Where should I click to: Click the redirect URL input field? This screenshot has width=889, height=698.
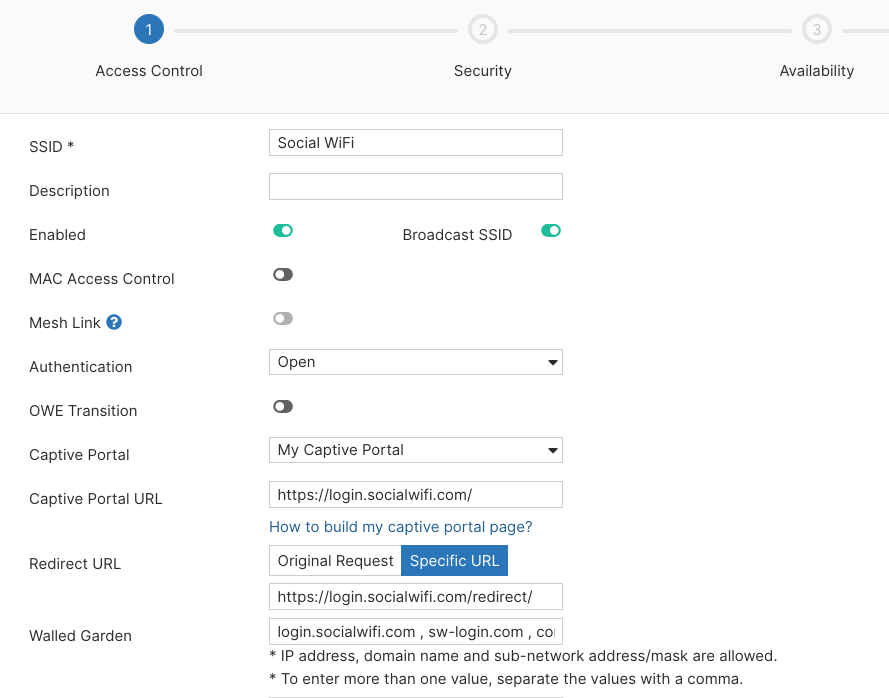coord(415,597)
